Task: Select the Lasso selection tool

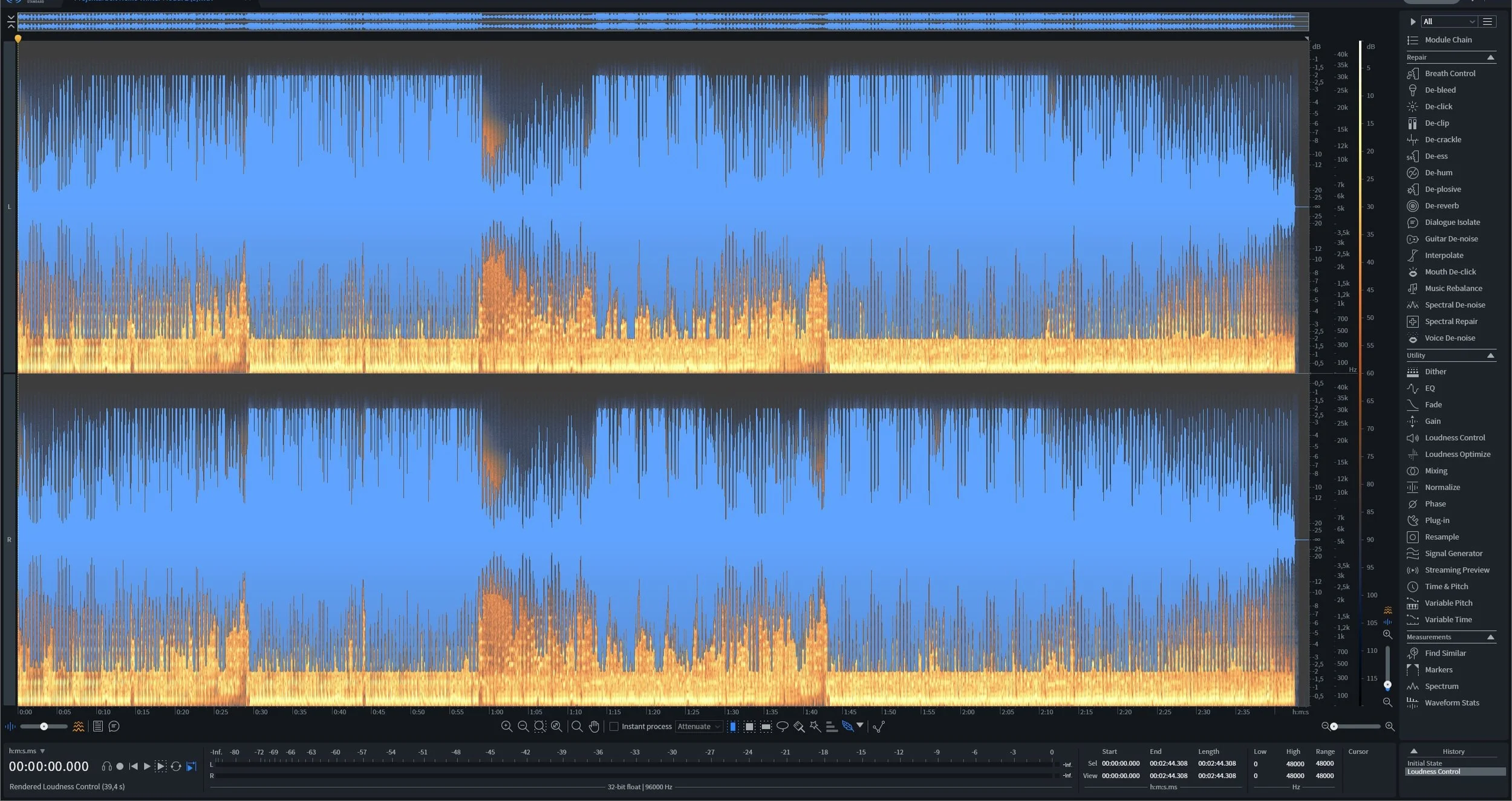Action: pyautogui.click(x=782, y=727)
